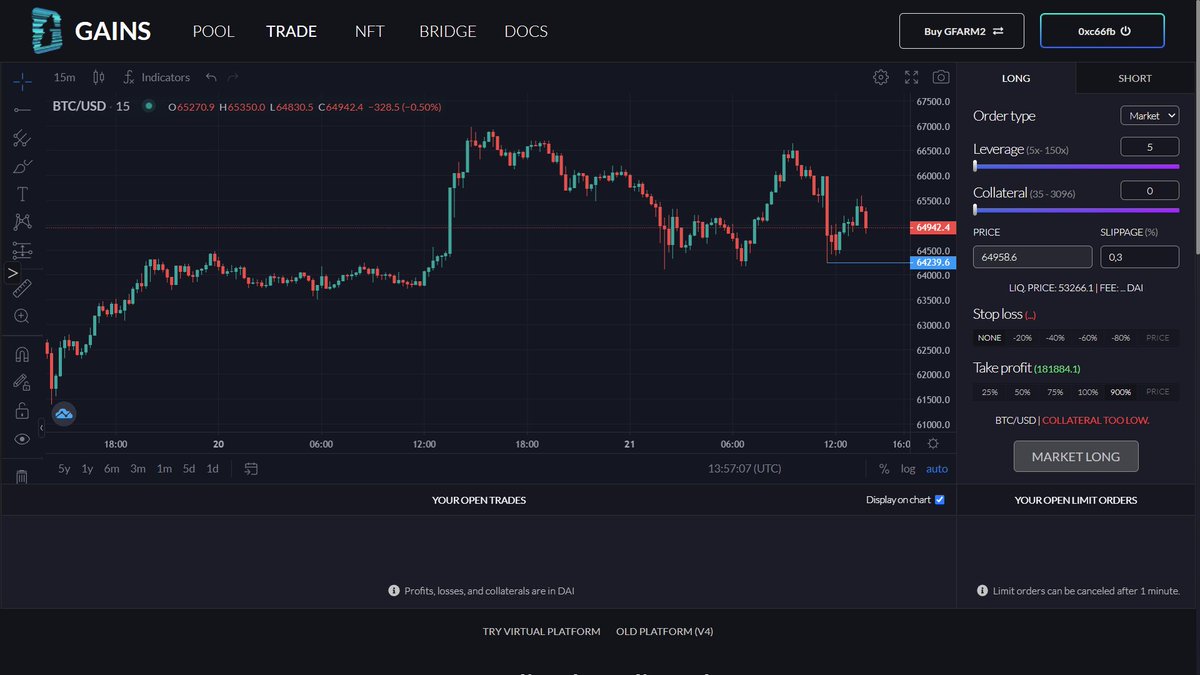Open the price scale settings gear
The image size is (1200, 675).
(x=932, y=444)
